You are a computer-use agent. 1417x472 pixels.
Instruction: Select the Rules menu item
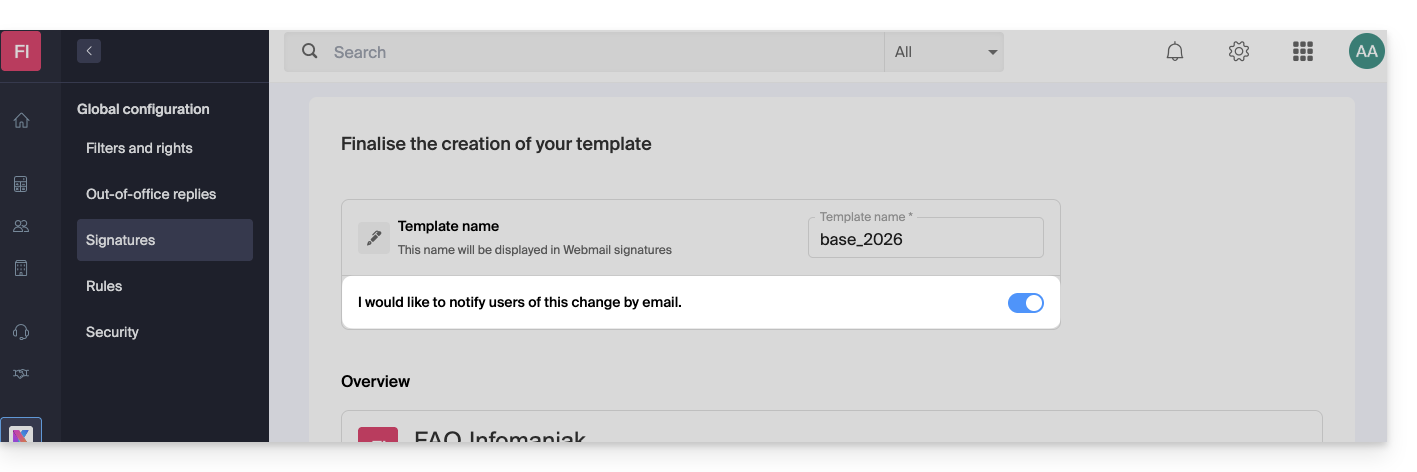pos(104,286)
